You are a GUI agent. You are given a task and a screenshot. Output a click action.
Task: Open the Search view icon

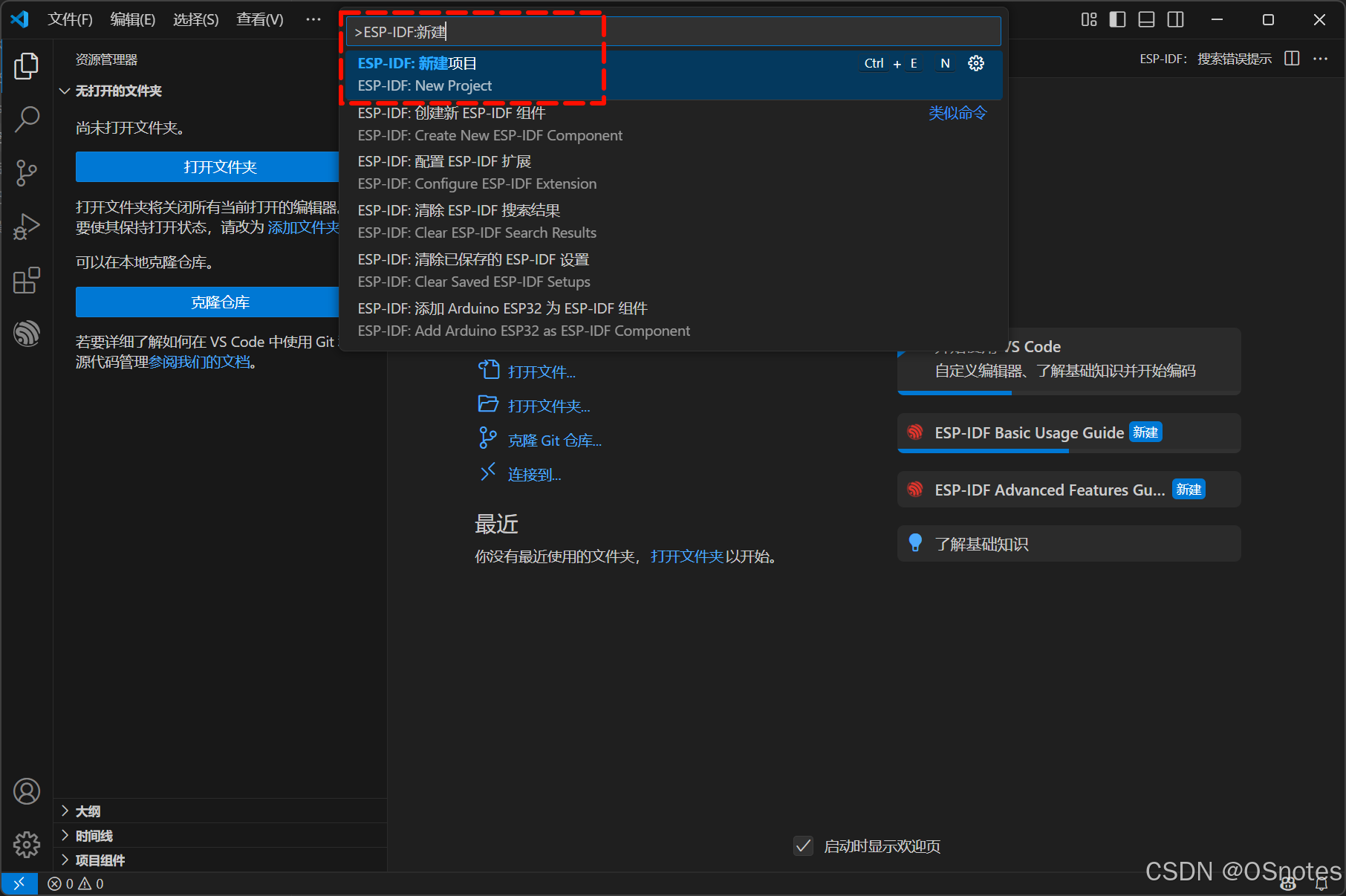coord(27,119)
